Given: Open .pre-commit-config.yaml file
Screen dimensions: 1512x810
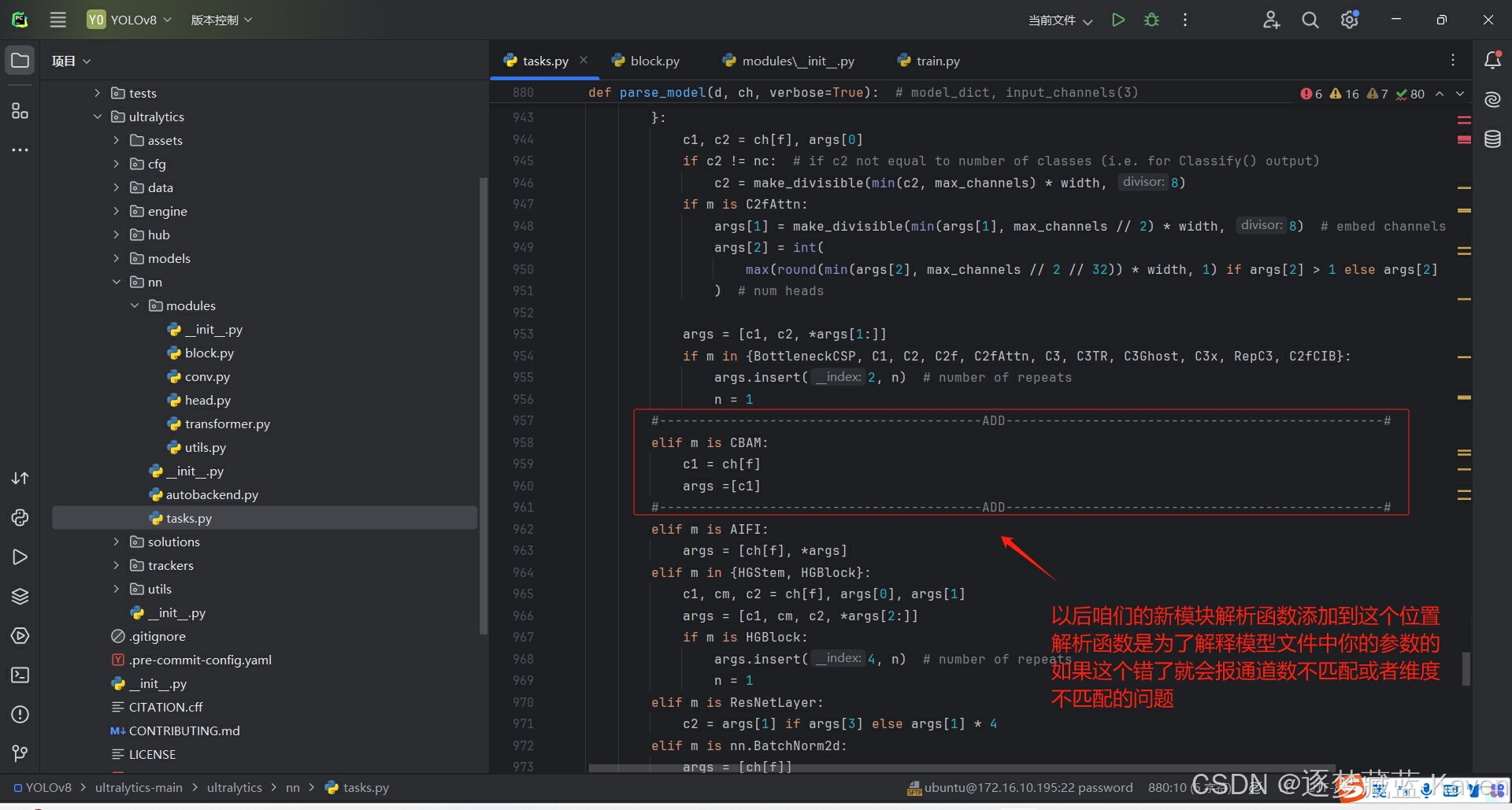Looking at the screenshot, I should click(200, 660).
